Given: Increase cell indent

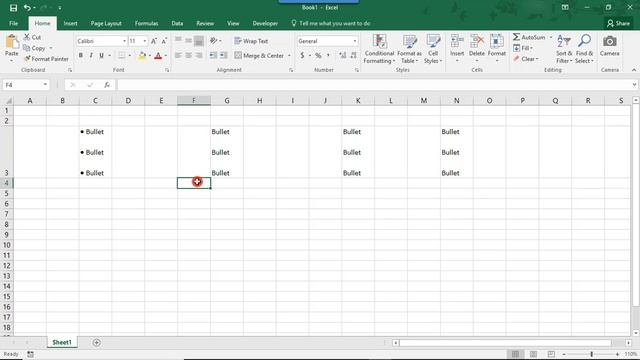Looking at the screenshot, I should (223, 56).
